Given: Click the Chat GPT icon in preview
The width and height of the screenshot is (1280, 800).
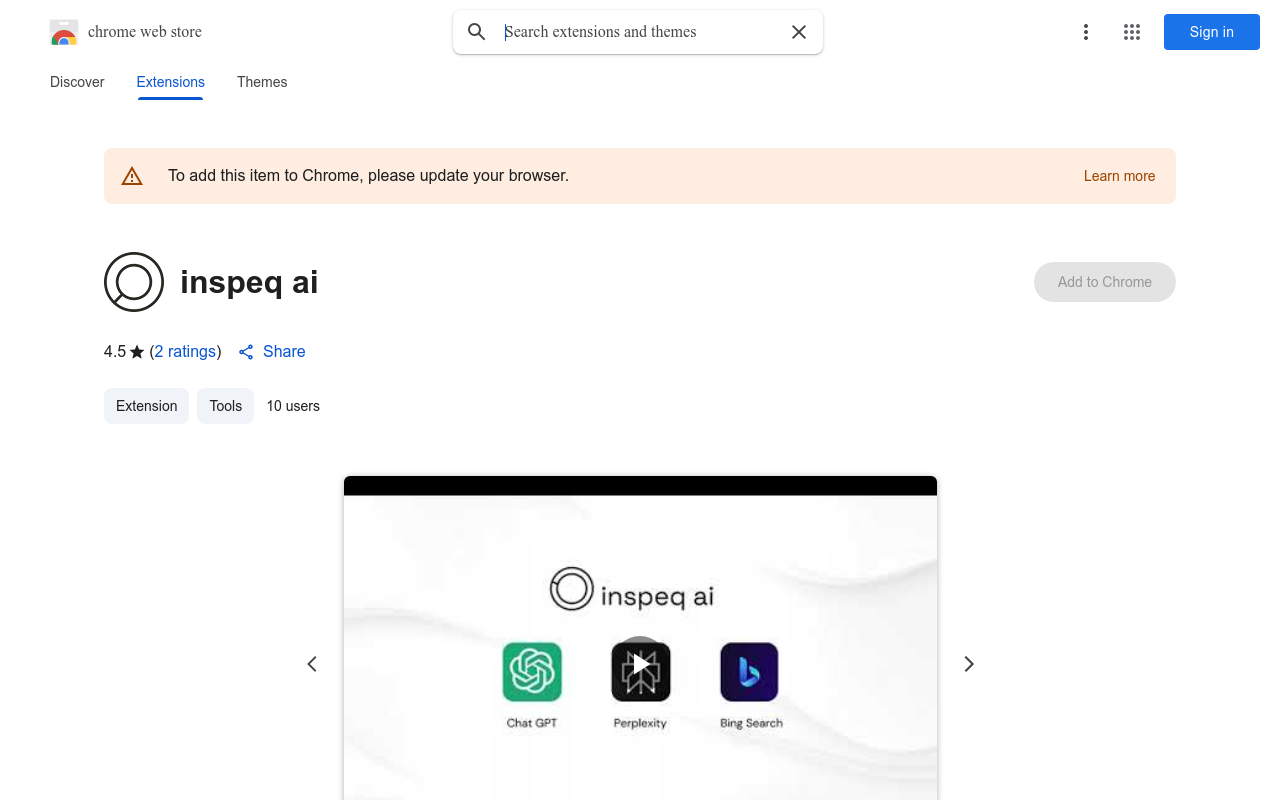Looking at the screenshot, I should coord(532,672).
